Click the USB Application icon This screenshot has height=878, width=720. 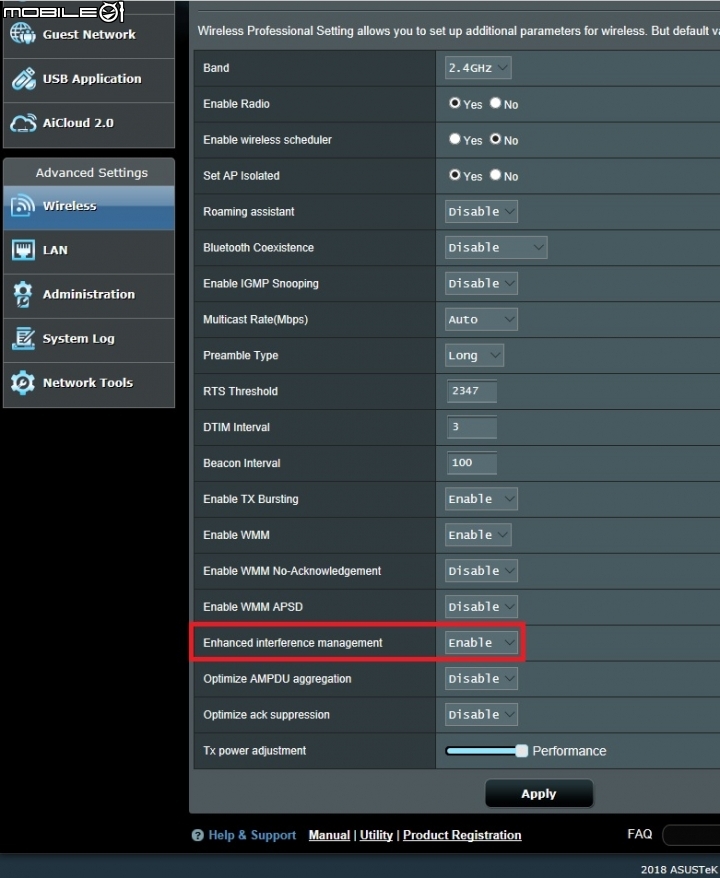pyautogui.click(x=23, y=79)
